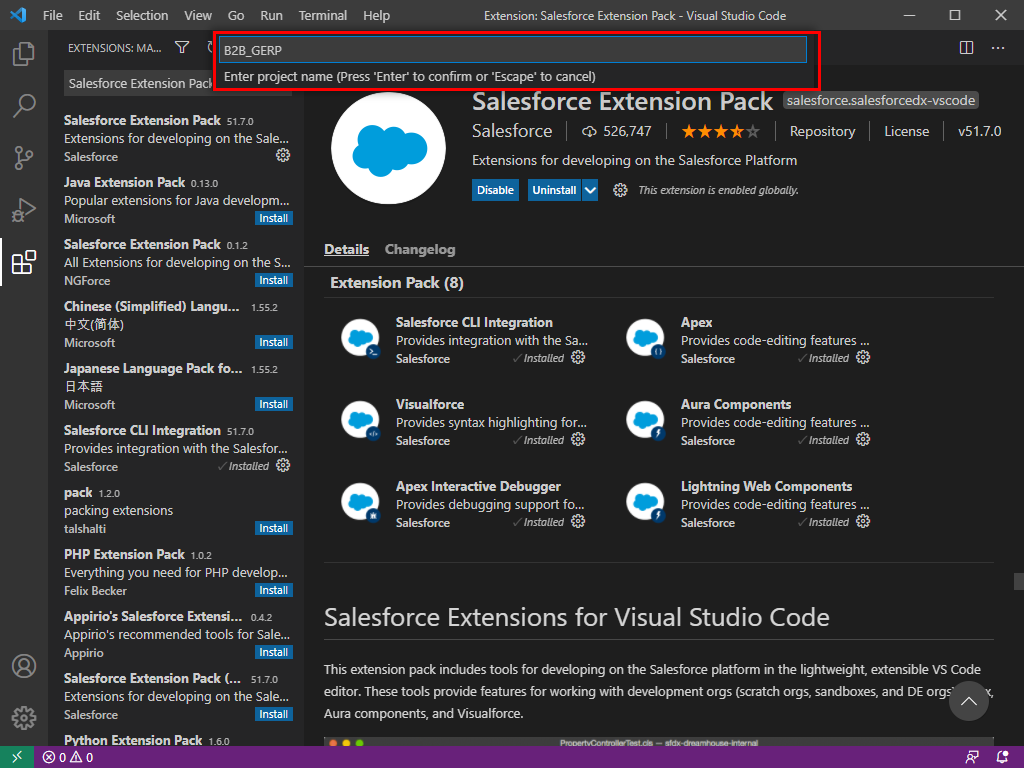
Task: Open manage gear next to Uninstall button
Action: point(620,190)
